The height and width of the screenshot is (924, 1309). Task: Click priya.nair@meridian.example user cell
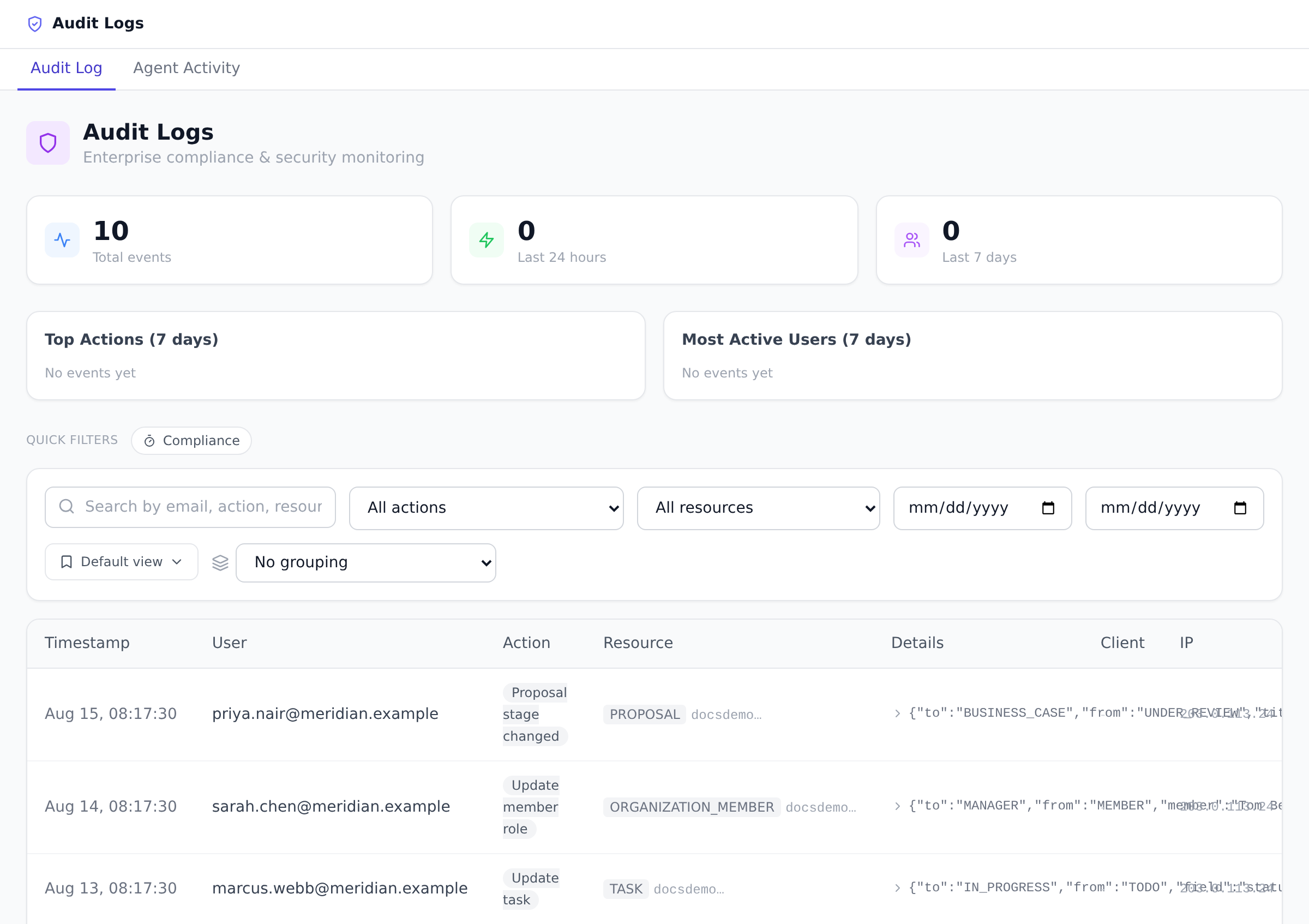[325, 713]
